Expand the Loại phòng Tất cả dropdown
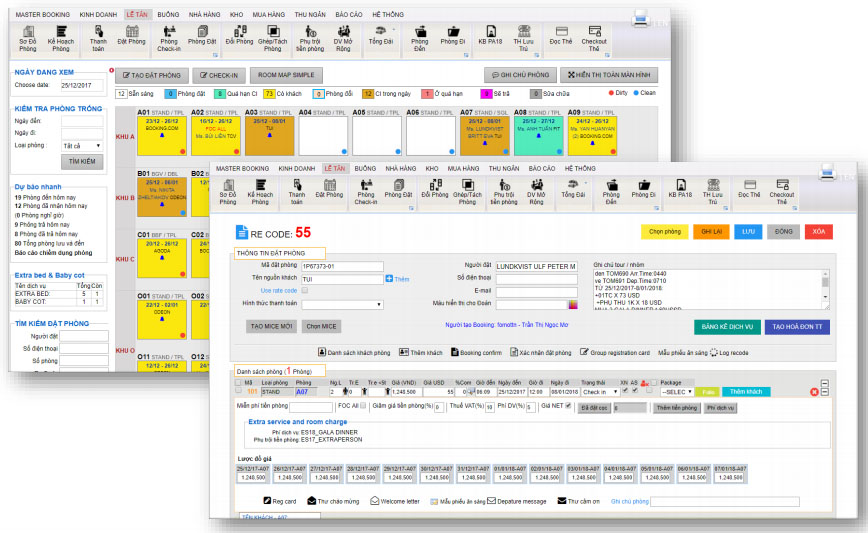This screenshot has height=533, width=868. (x=82, y=146)
